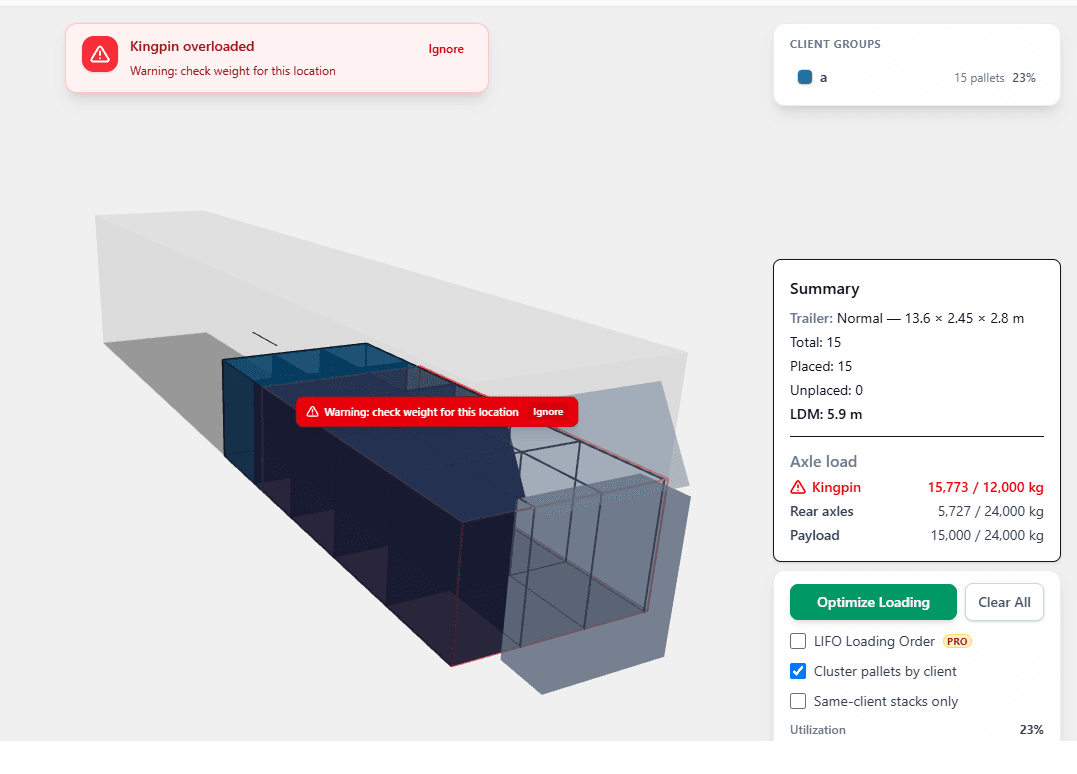Click the 'LDM: 5.9 m' line
Image resolution: width=1077 pixels, height=774 pixels.
(826, 414)
